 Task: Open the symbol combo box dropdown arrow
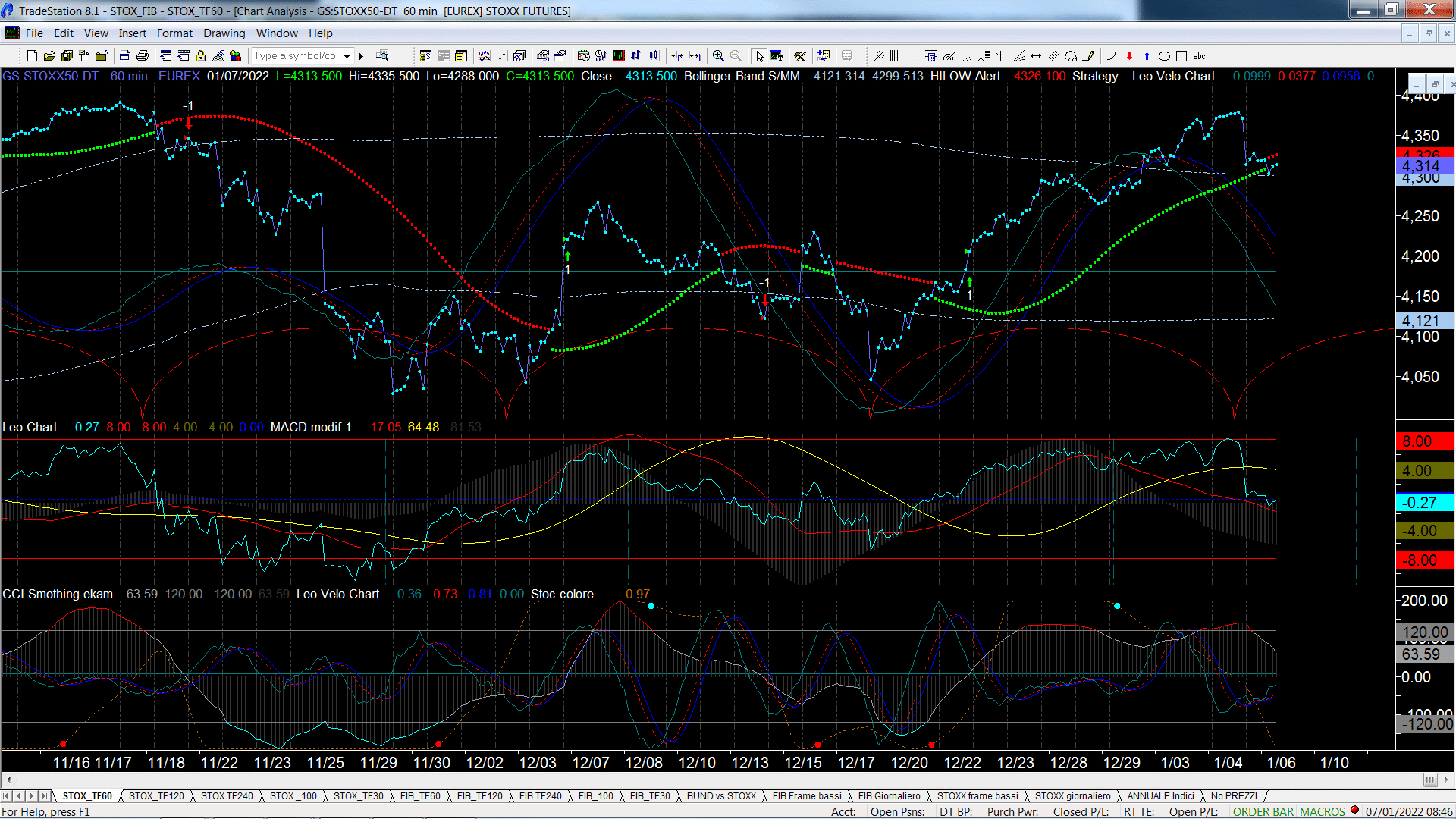point(347,55)
